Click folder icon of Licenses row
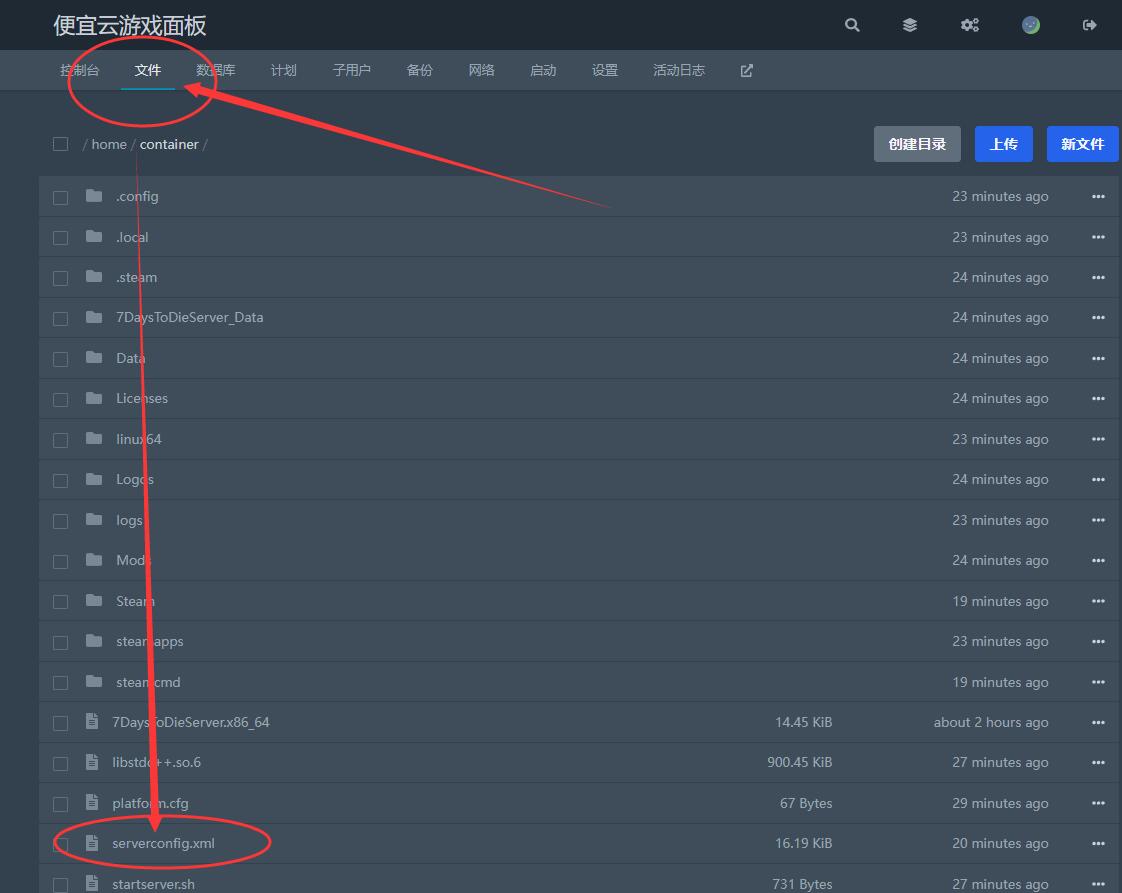Viewport: 1122px width, 893px height. [x=94, y=397]
